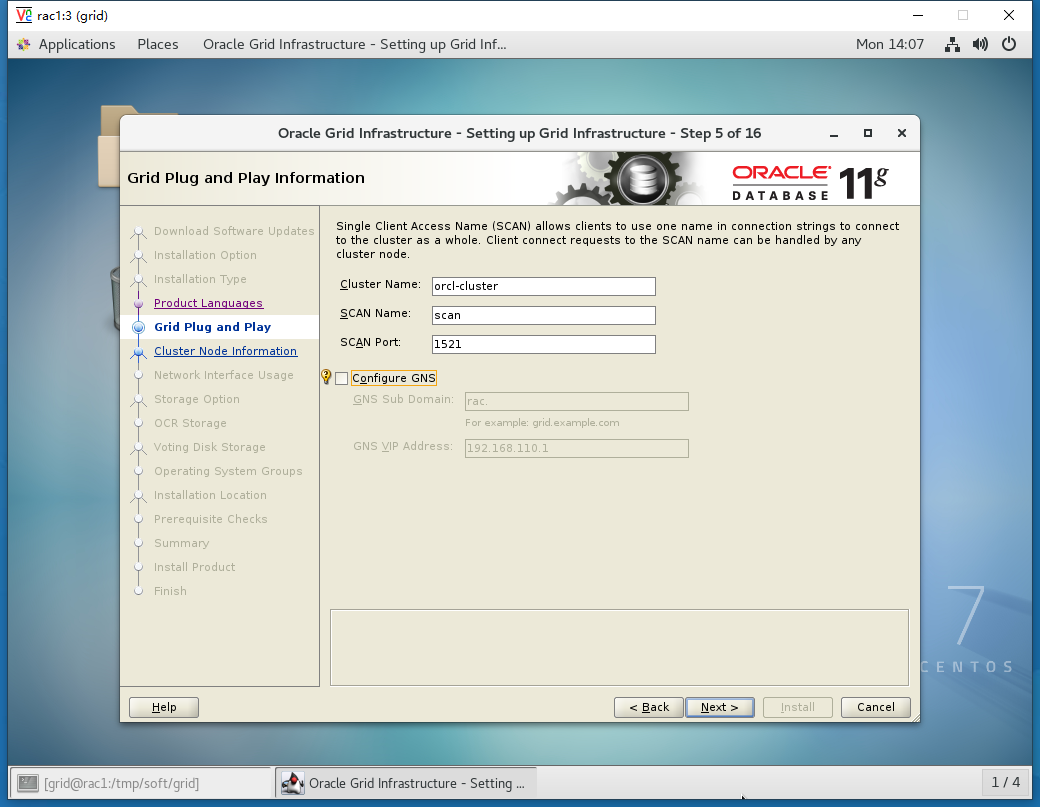Select the Grid Plug and Play step
1040x807 pixels.
coord(212,327)
